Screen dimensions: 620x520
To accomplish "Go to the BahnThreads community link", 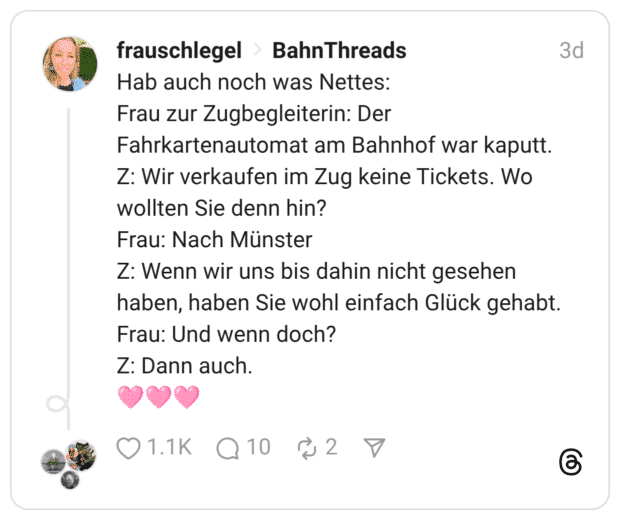I will 339,50.
